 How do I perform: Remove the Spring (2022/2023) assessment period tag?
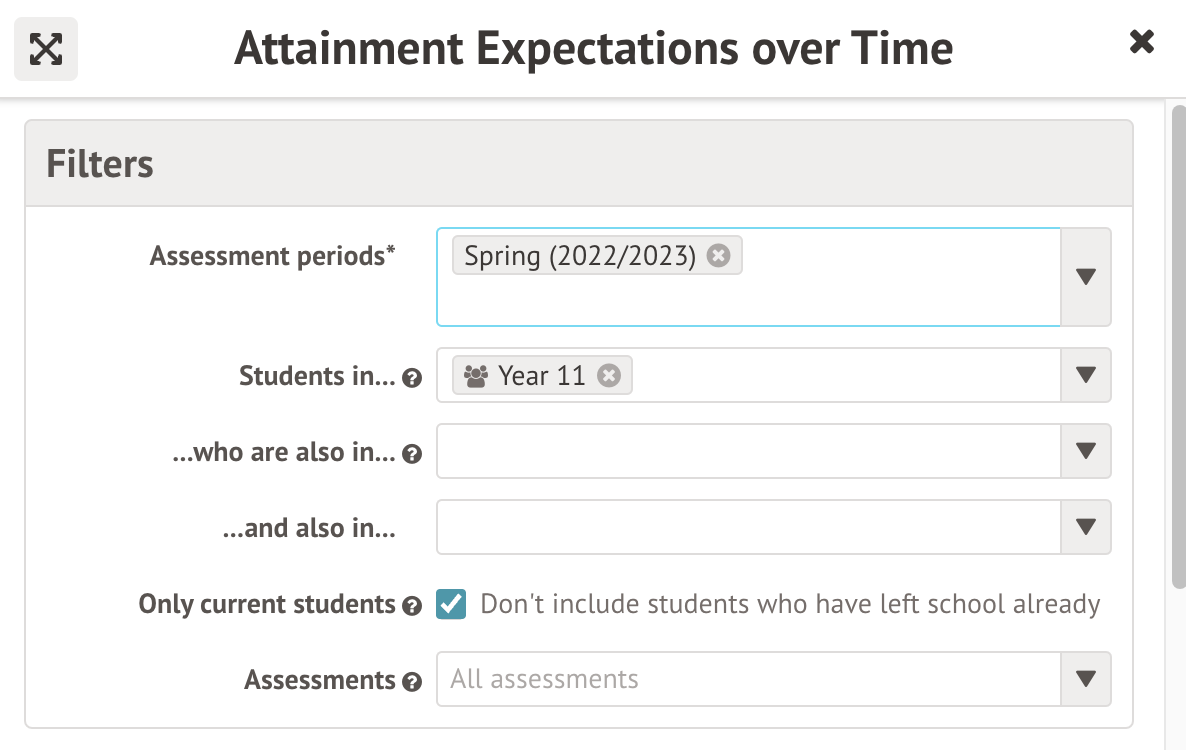point(718,256)
